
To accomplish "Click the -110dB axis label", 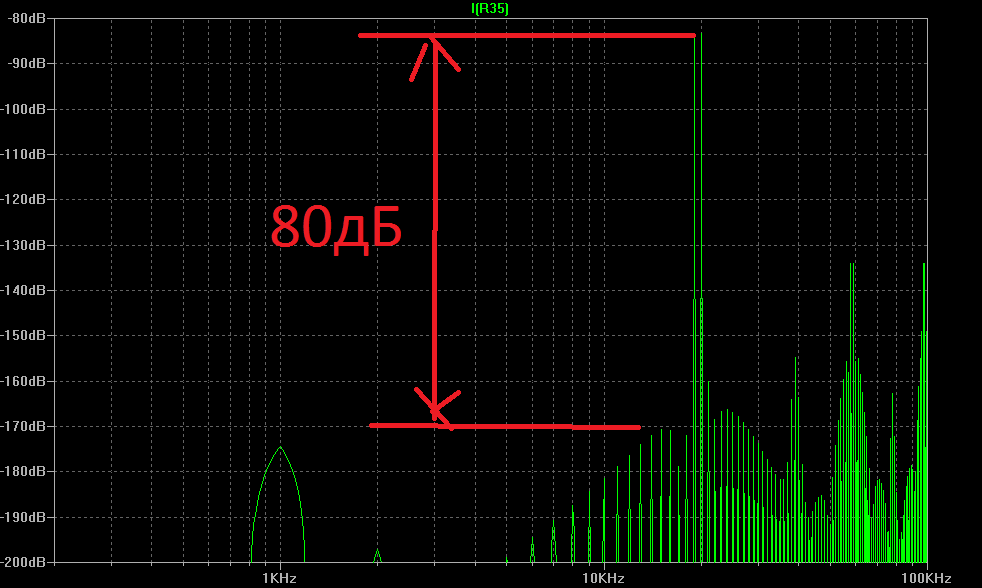I will [23, 155].
